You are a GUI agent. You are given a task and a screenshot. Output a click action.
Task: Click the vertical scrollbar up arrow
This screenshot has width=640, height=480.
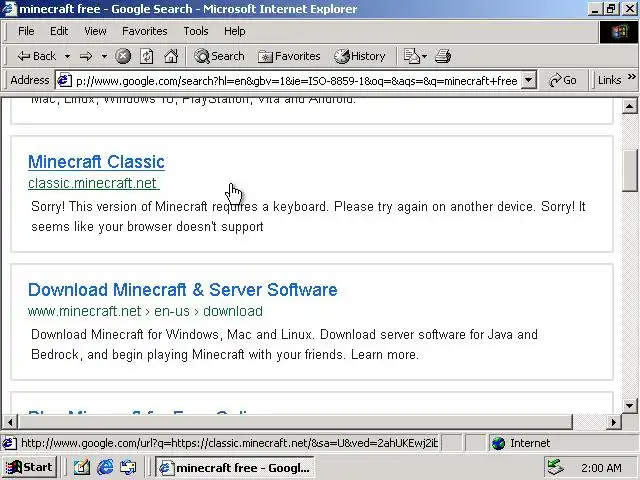click(x=630, y=106)
